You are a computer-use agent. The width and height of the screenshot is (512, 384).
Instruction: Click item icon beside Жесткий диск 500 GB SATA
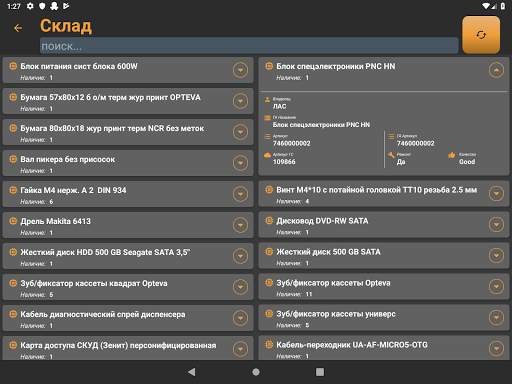click(x=269, y=252)
